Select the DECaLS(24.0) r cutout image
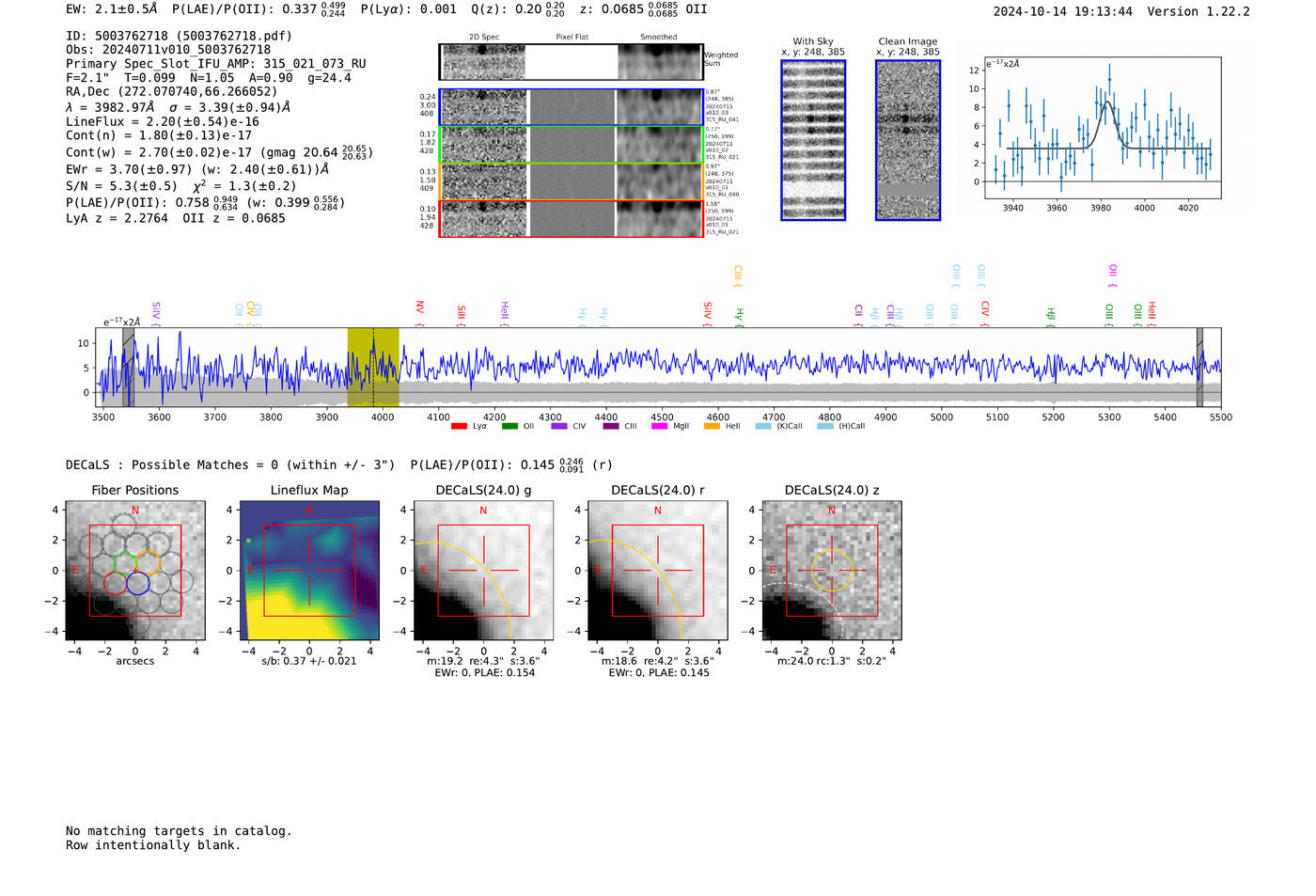This screenshot has width=1316, height=896. point(657,571)
